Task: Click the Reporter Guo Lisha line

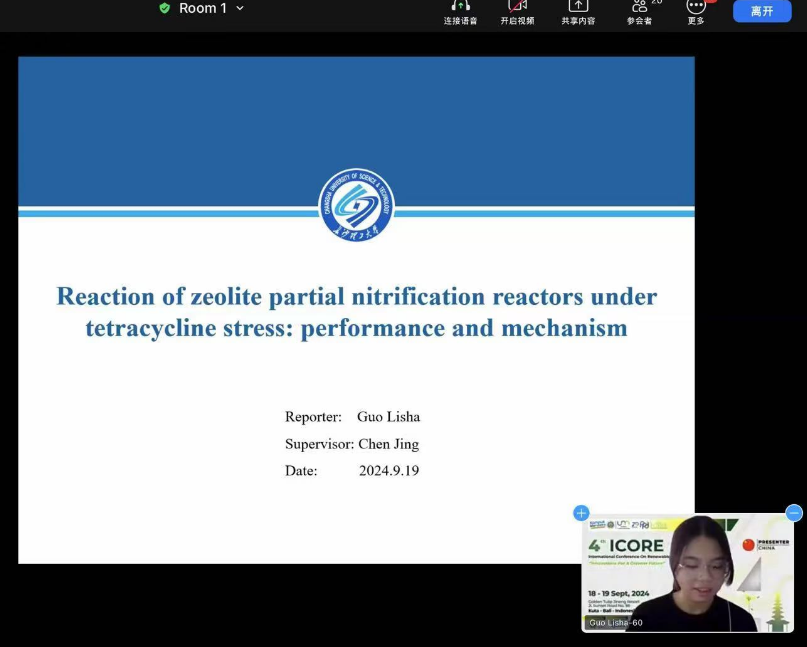Action: [x=352, y=417]
